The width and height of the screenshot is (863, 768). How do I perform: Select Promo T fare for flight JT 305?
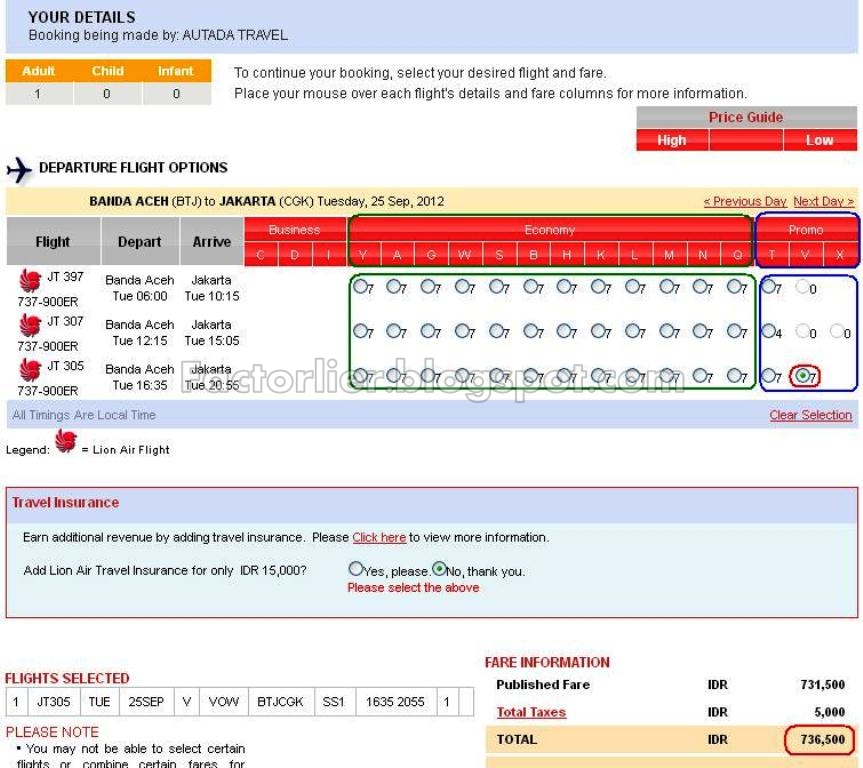point(768,375)
